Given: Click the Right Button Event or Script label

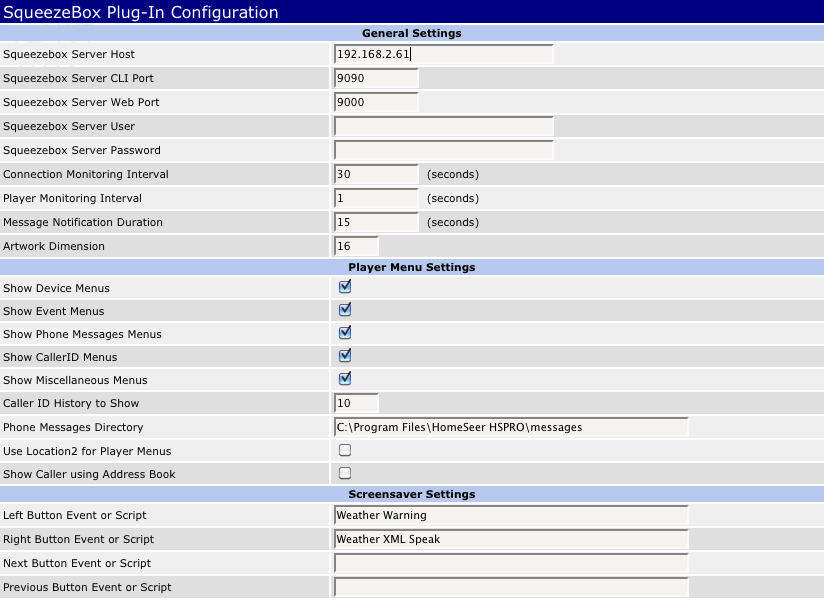Looking at the screenshot, I should point(78,540).
